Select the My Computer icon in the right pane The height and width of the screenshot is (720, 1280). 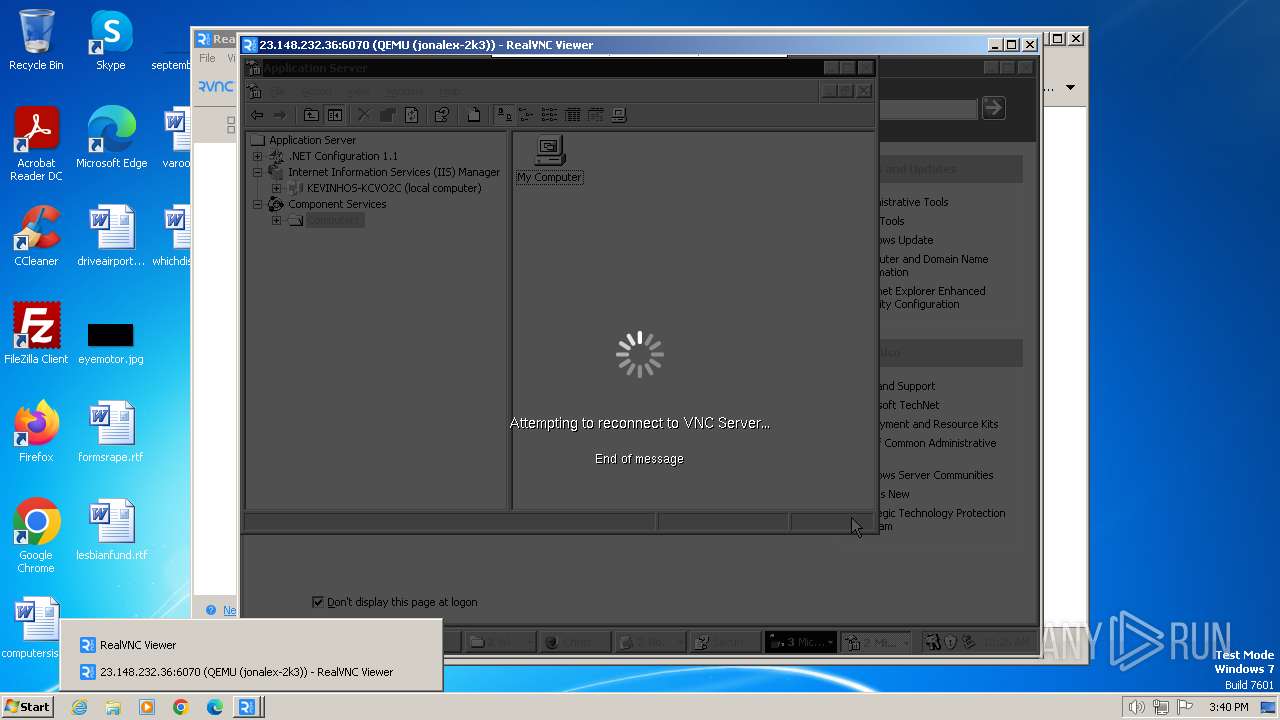(549, 160)
